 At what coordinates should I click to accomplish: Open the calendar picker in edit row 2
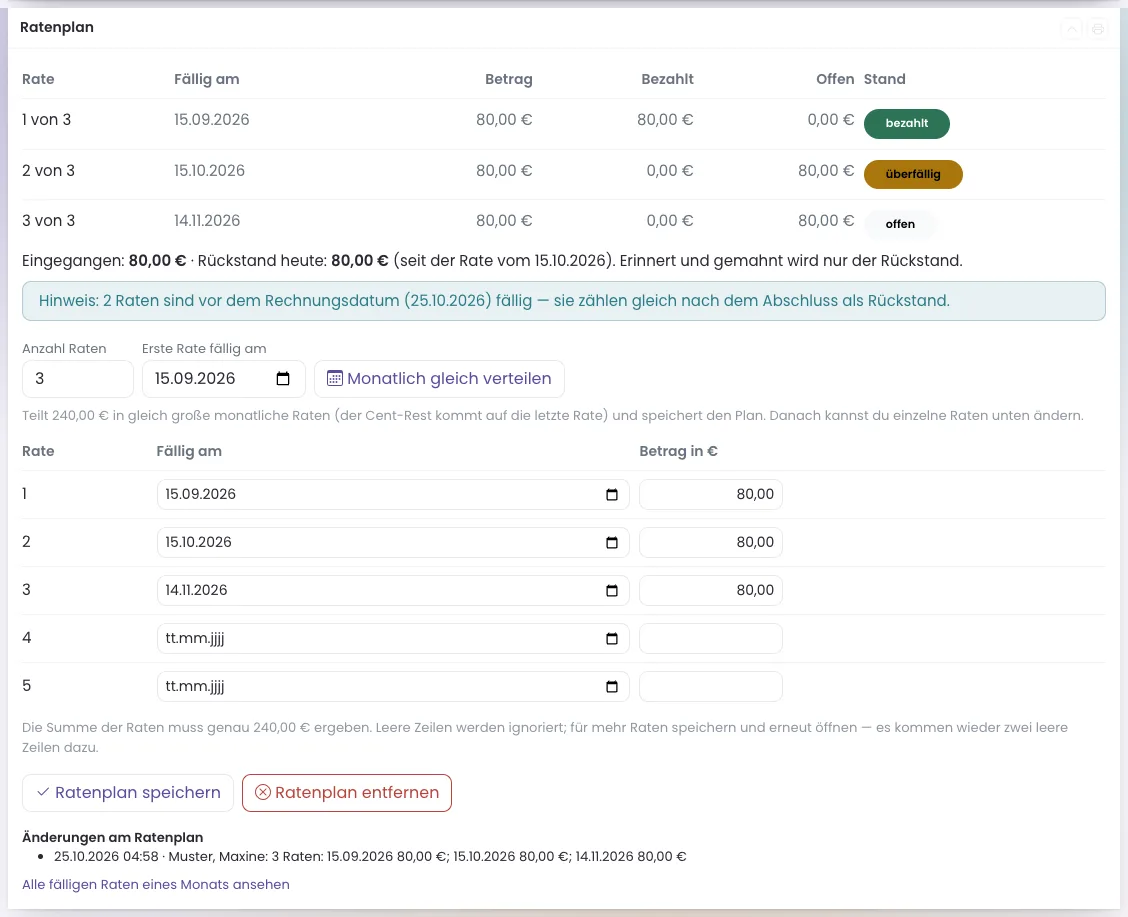click(611, 542)
